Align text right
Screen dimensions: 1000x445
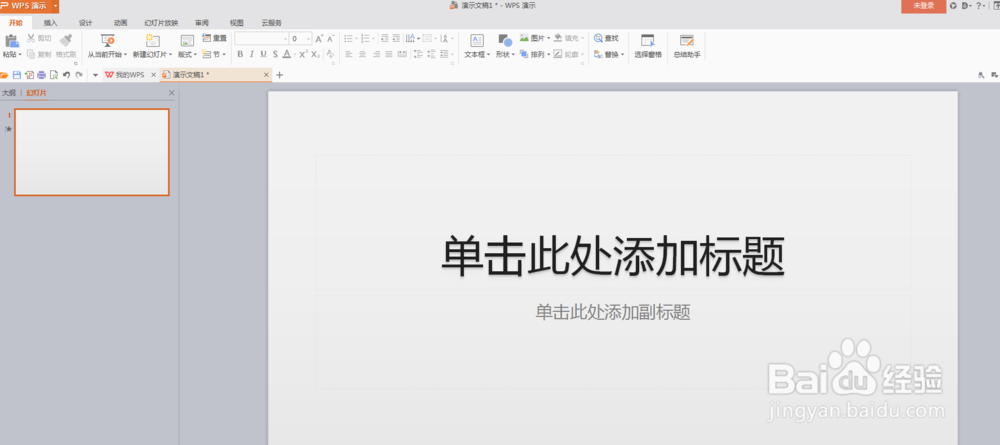(376, 55)
